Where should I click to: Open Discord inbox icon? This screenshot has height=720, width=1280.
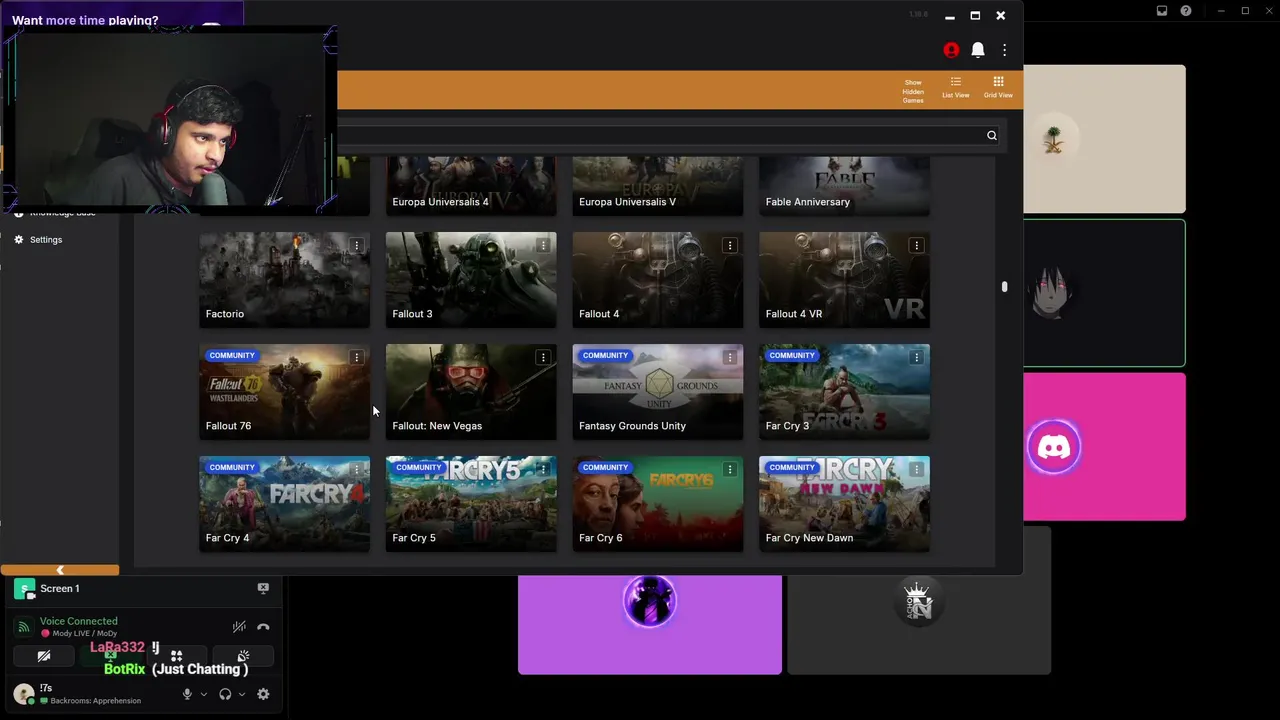(1162, 11)
